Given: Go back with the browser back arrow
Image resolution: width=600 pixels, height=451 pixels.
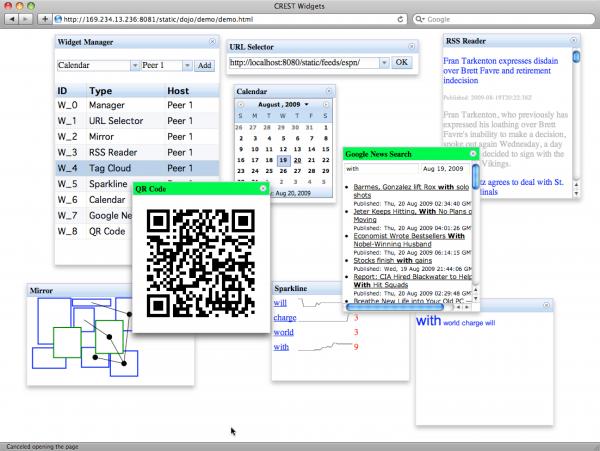Looking at the screenshot, I should 11,19.
